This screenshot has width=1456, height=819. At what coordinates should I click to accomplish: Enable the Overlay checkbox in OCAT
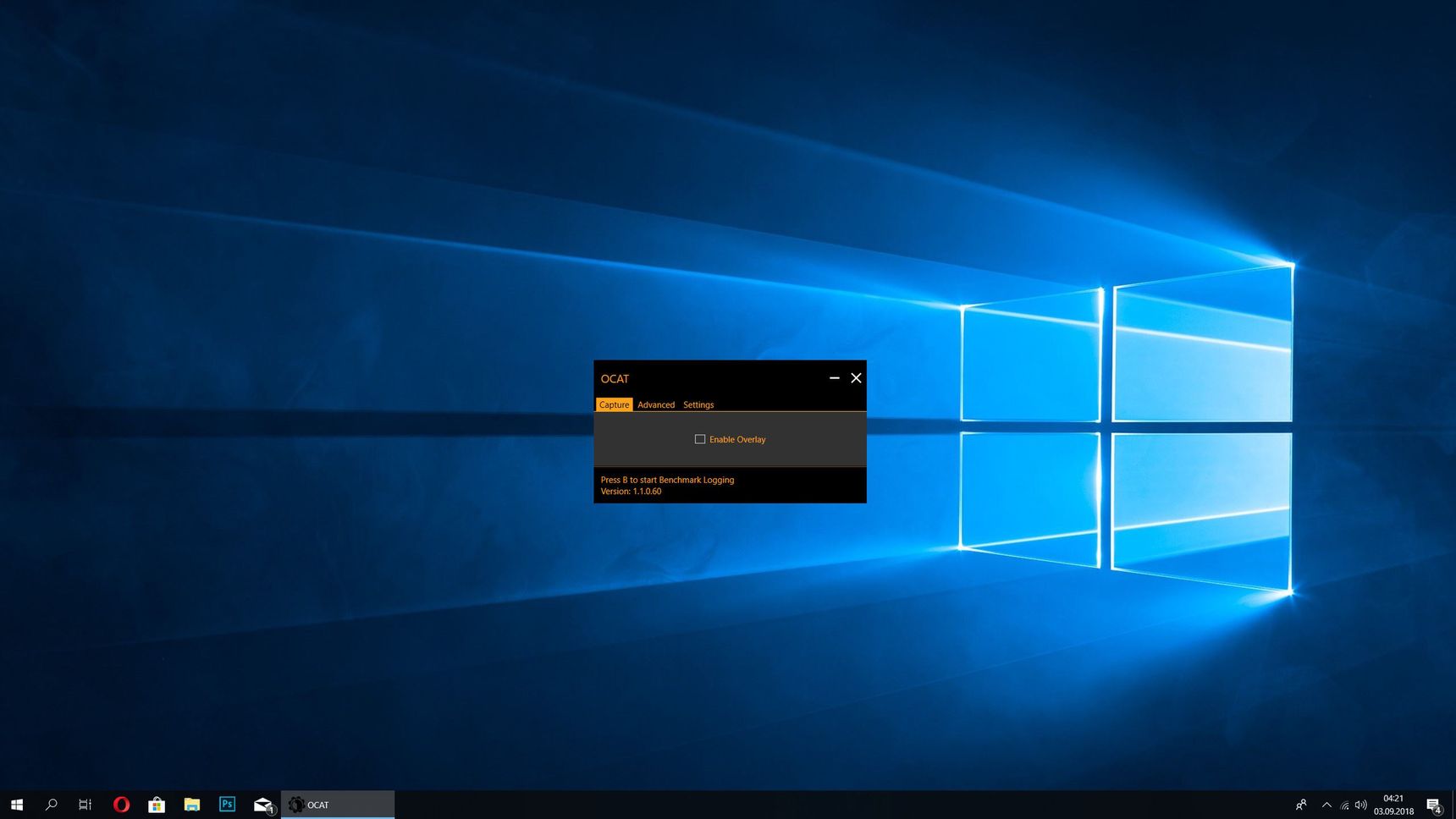(700, 439)
